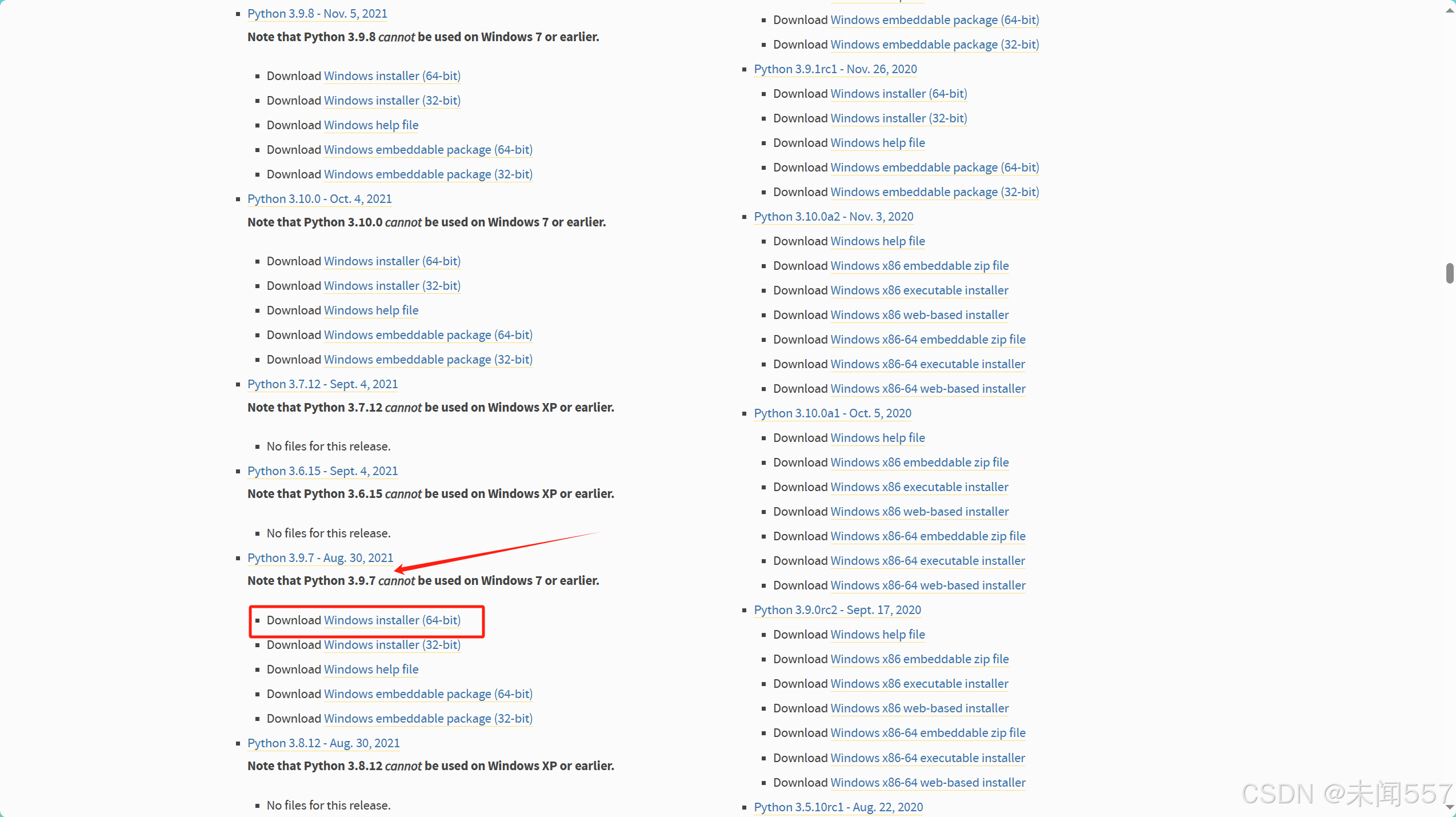Viewport: 1456px width, 817px height.
Task: Click Python 3.9.0rc2 - Sept. 17, 2020 link
Action: click(837, 610)
